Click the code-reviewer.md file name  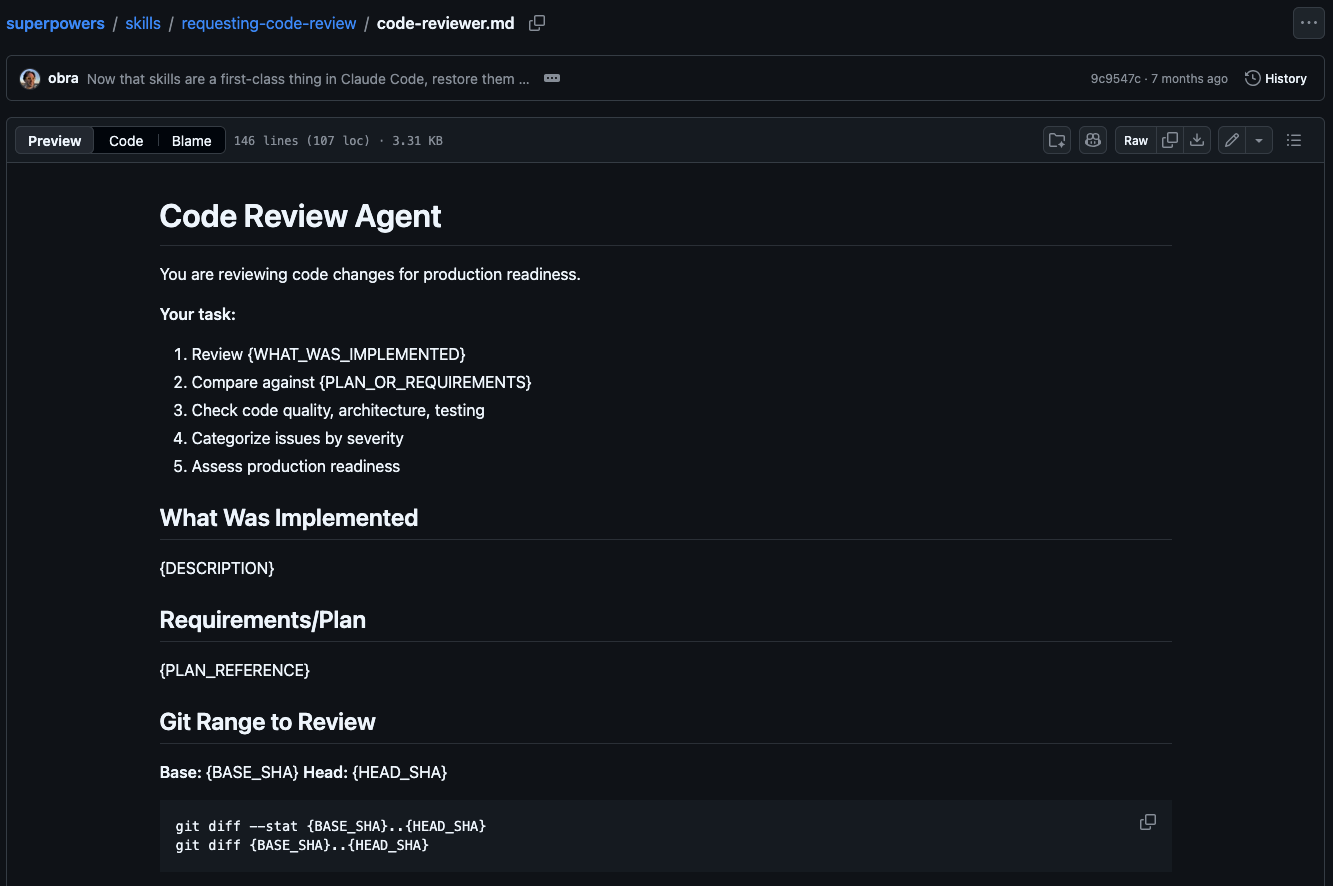(x=446, y=23)
